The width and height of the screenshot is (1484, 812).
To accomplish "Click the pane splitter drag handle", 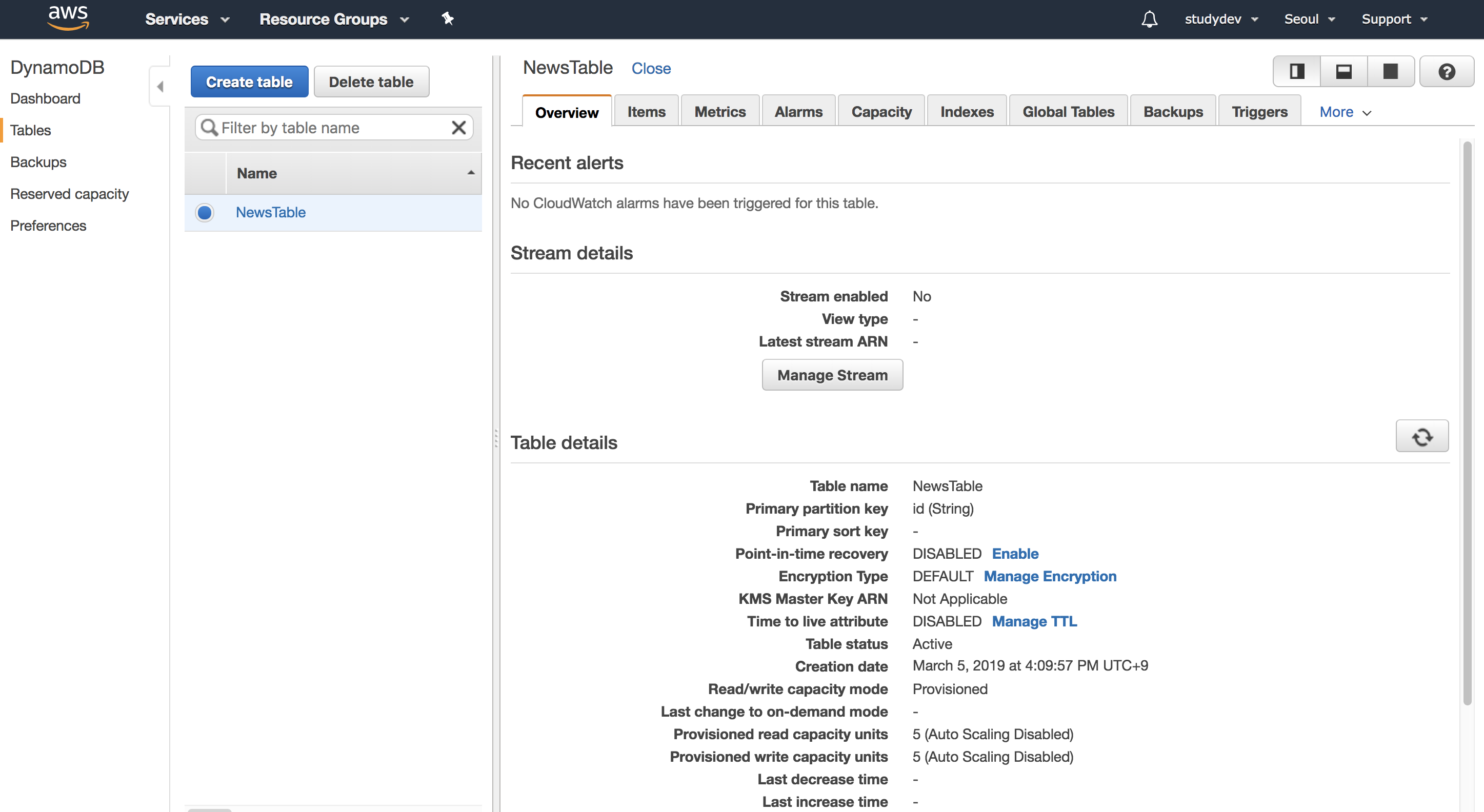I will click(x=495, y=438).
